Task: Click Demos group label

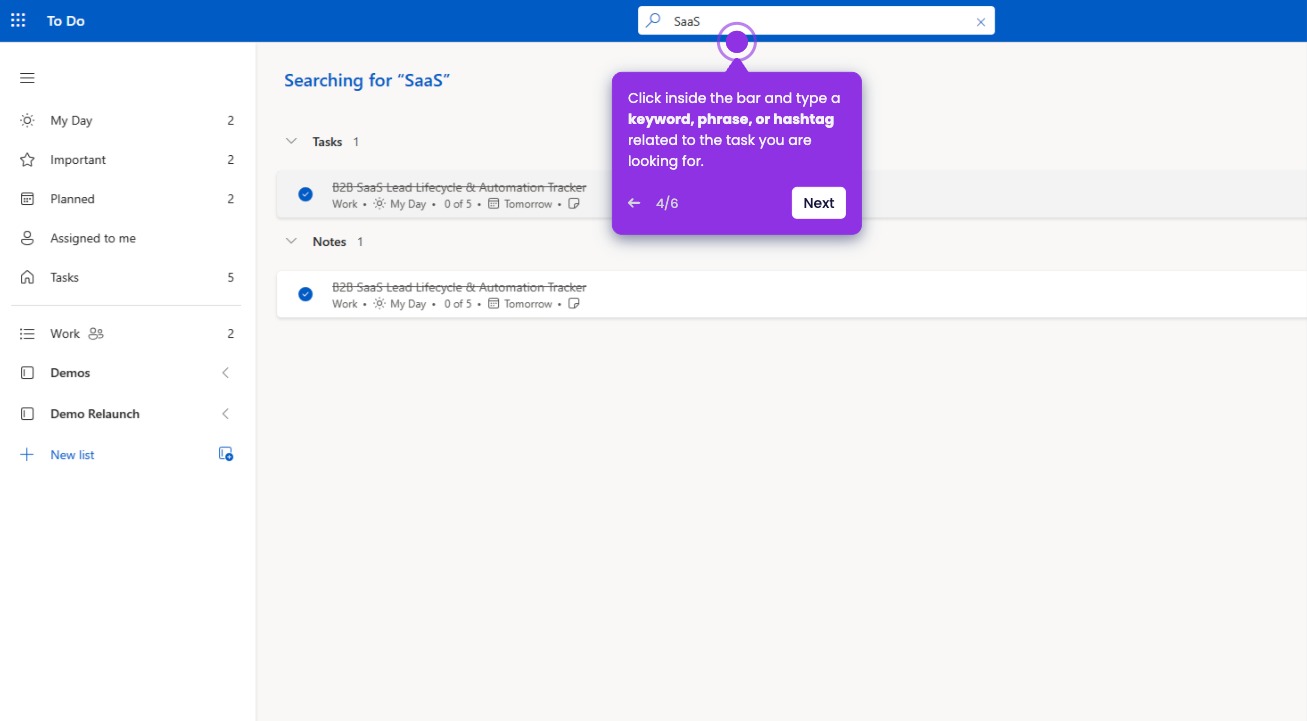Action: 70,373
